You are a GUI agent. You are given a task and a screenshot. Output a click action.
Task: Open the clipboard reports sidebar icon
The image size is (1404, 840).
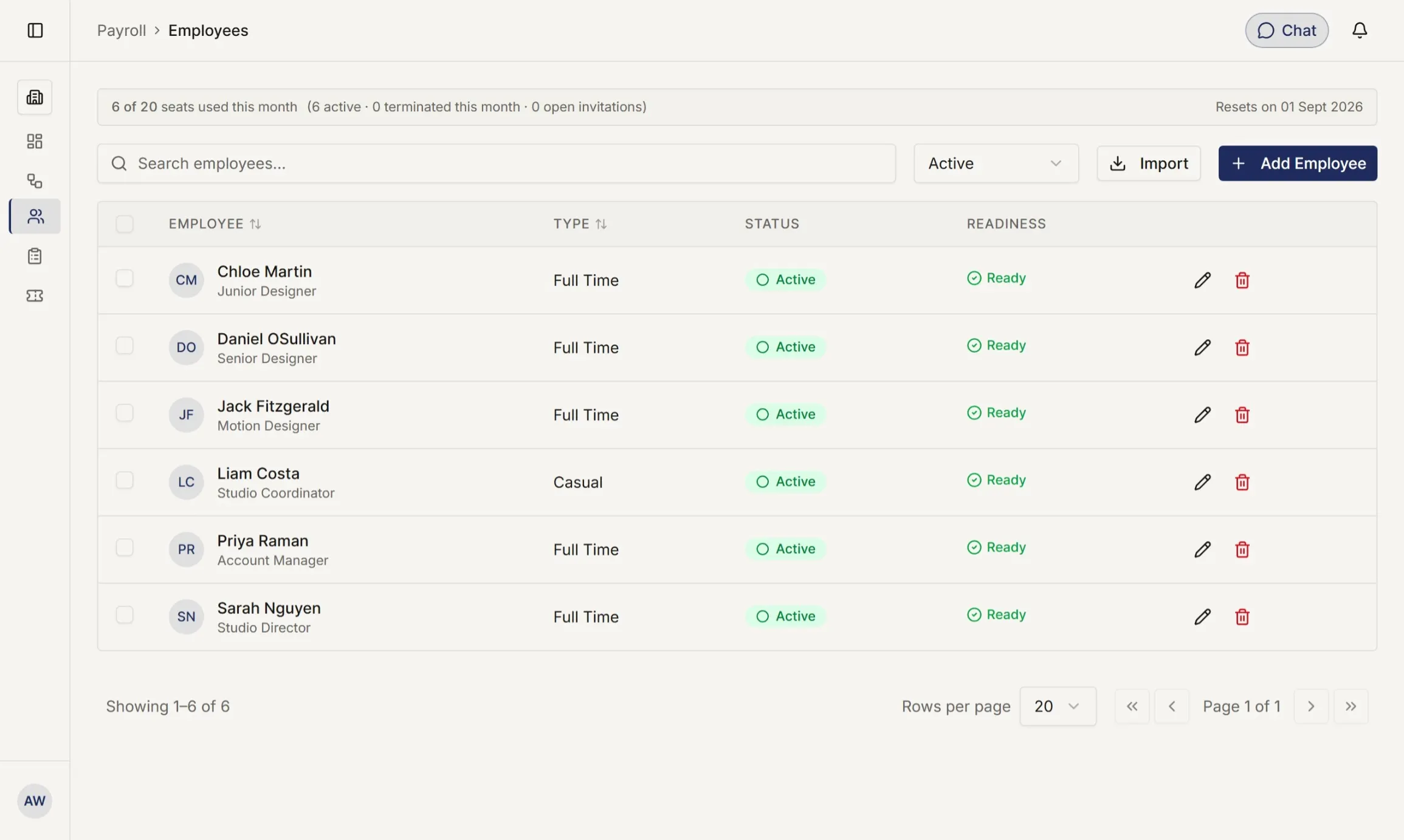(x=35, y=256)
